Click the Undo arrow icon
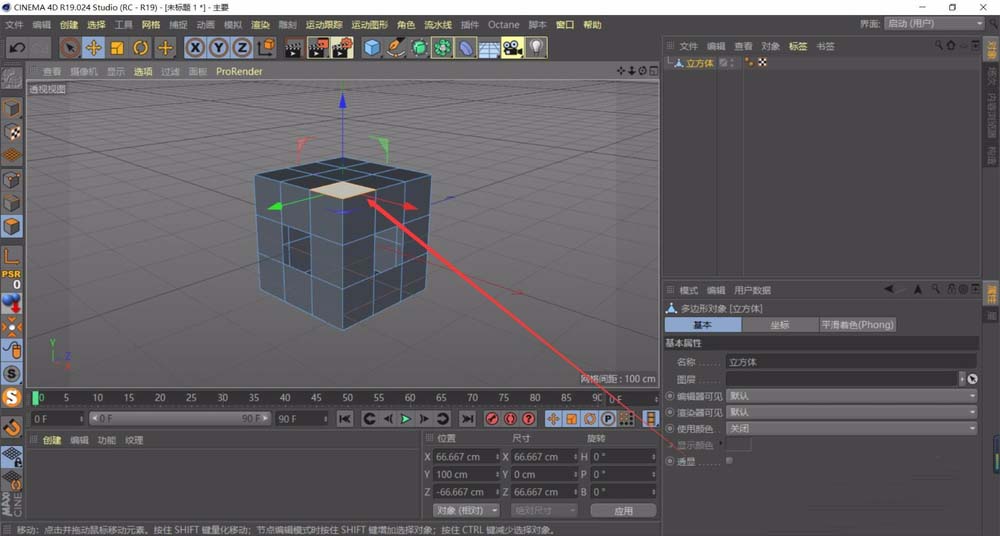 coord(17,48)
